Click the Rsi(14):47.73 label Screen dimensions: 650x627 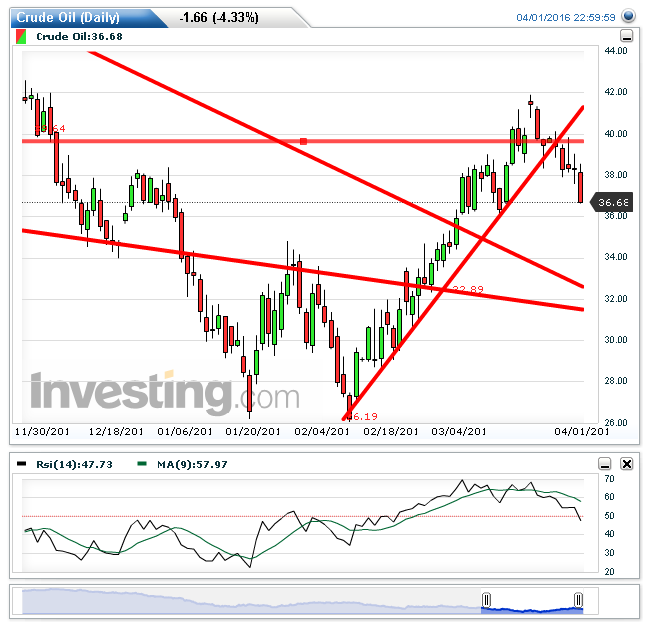(x=75, y=464)
